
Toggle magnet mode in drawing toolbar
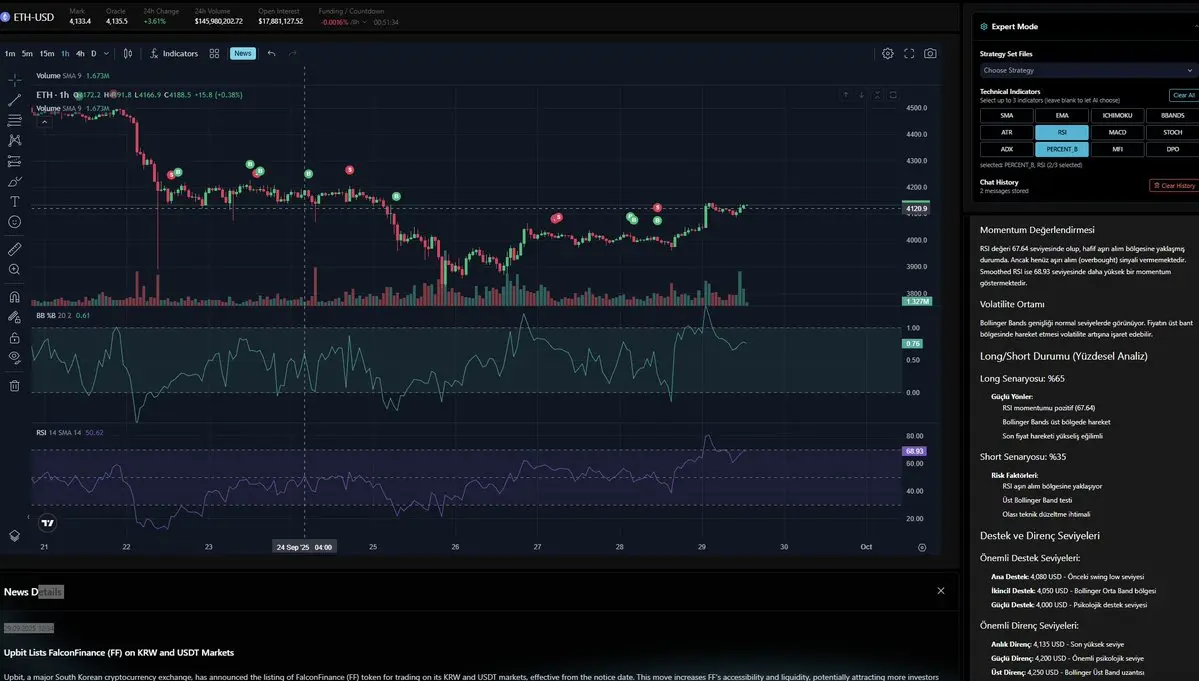point(15,297)
